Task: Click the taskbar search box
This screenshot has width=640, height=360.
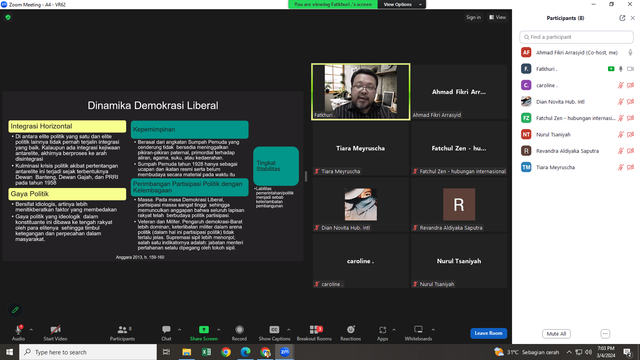Action: point(88,352)
